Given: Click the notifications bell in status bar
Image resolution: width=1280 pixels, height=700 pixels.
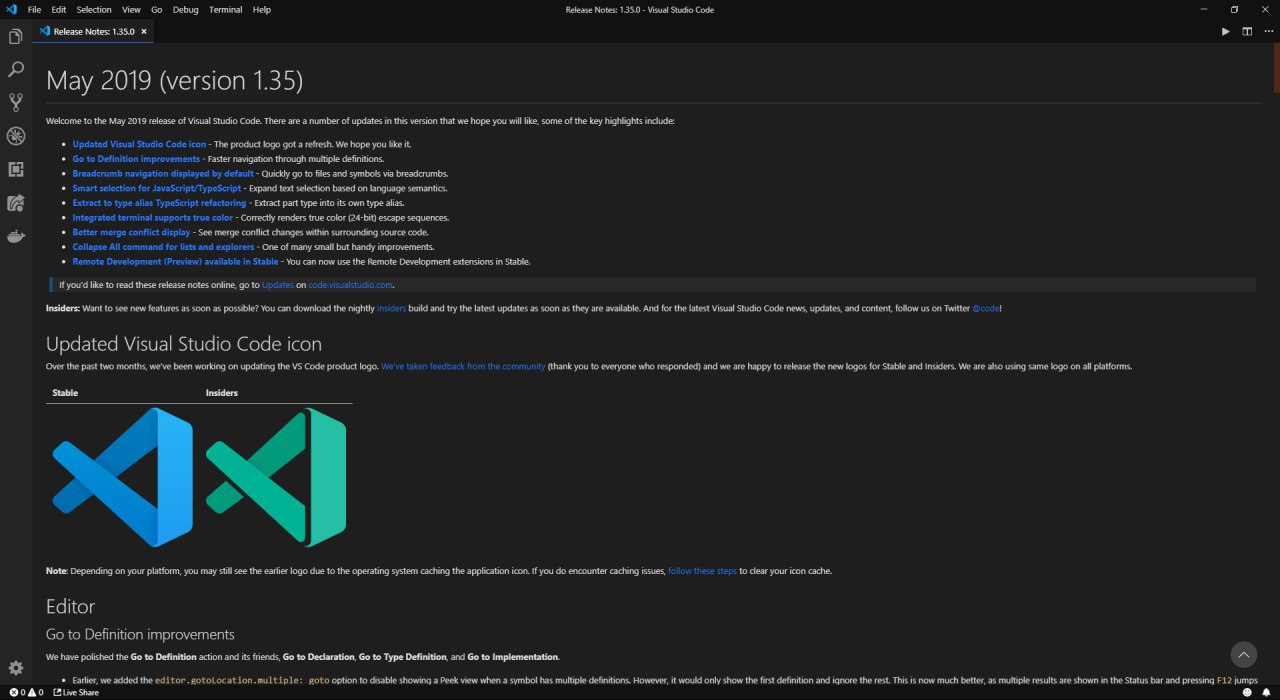Looking at the screenshot, I should [x=1266, y=692].
